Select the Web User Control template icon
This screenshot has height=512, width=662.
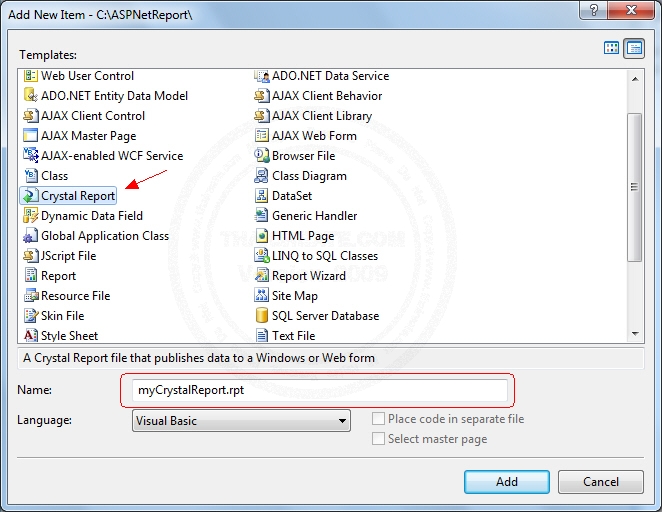(30, 76)
